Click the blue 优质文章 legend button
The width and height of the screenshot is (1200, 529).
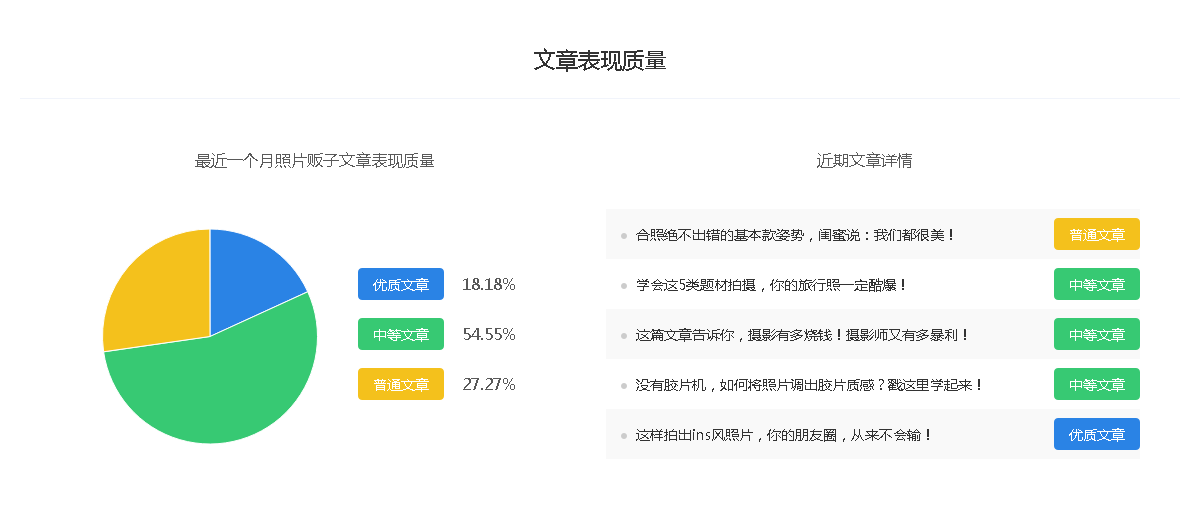400,285
